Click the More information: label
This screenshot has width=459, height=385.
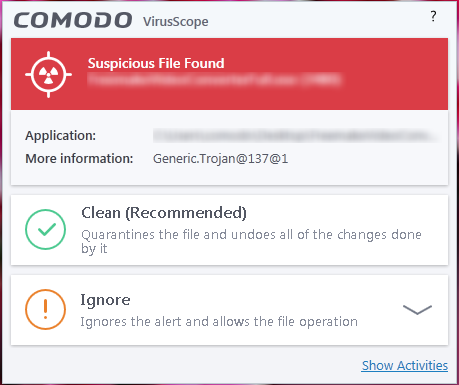(79, 159)
